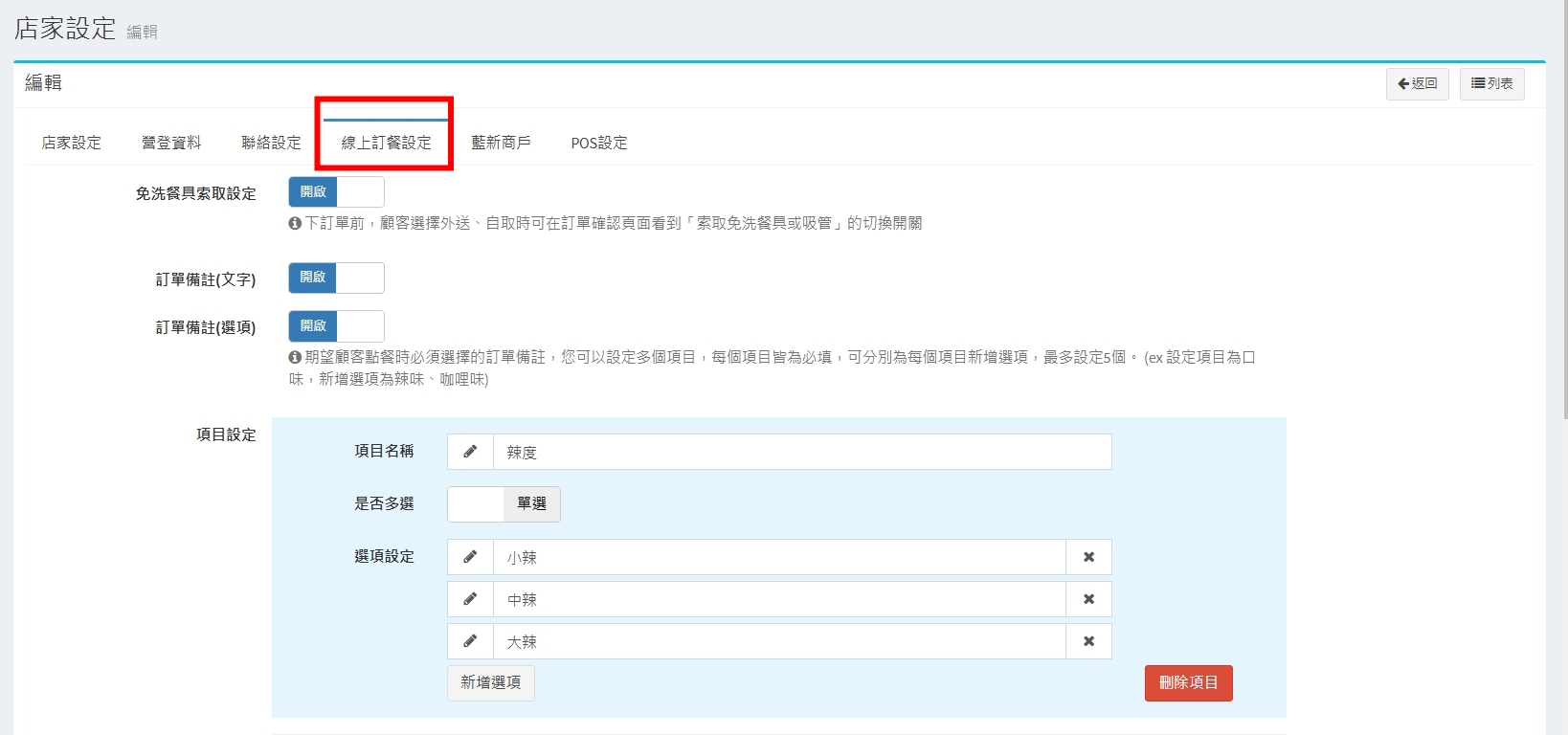This screenshot has height=735, width=1568.
Task: Click pencil icon beside 中辣 option
Action: pyautogui.click(x=470, y=599)
